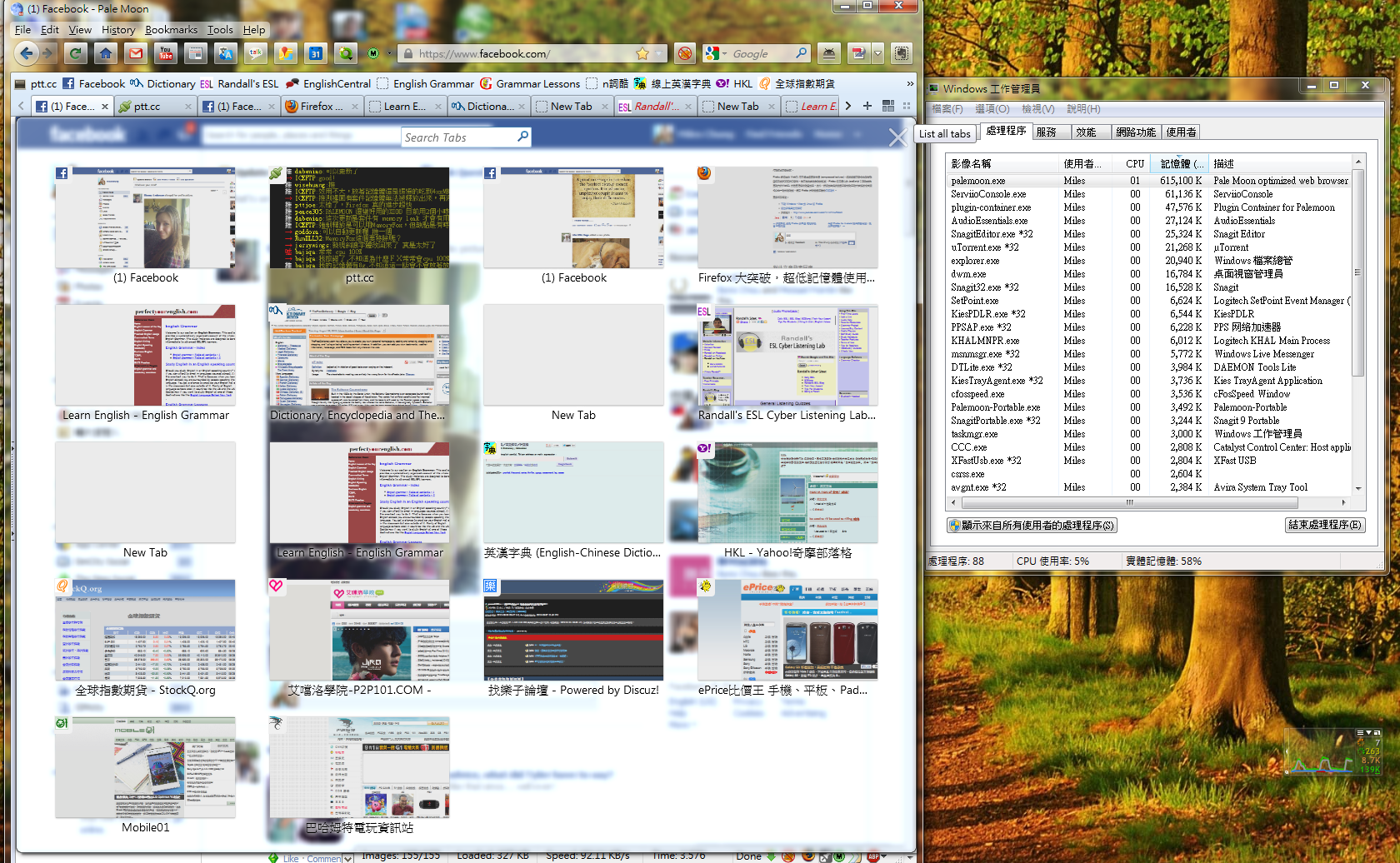Image resolution: width=1400 pixels, height=863 pixels.
Task: Open the search engine selector dropdown
Action: pos(713,54)
